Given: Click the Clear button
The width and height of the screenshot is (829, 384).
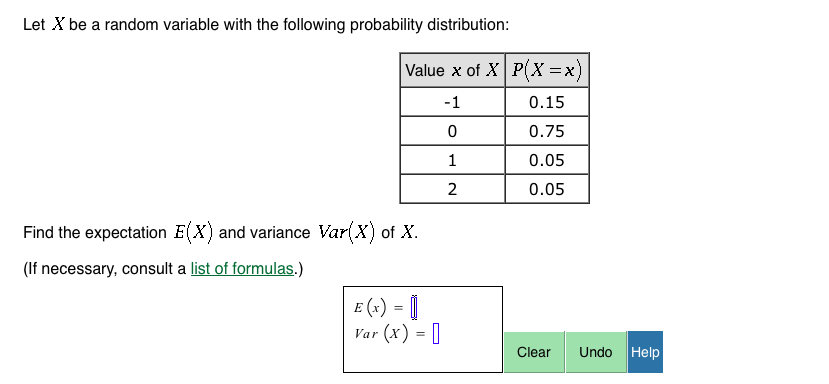Looking at the screenshot, I should [x=534, y=352].
